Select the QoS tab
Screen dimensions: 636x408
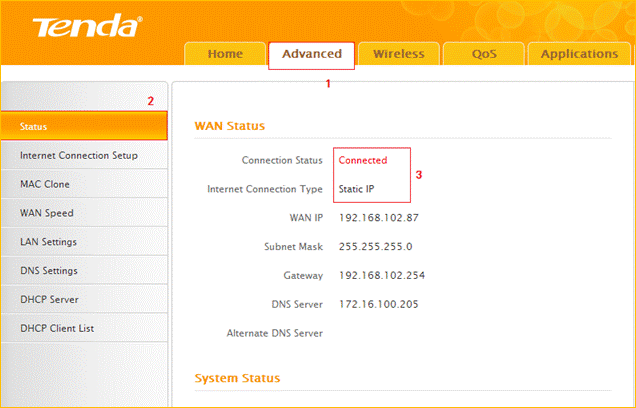pos(484,54)
